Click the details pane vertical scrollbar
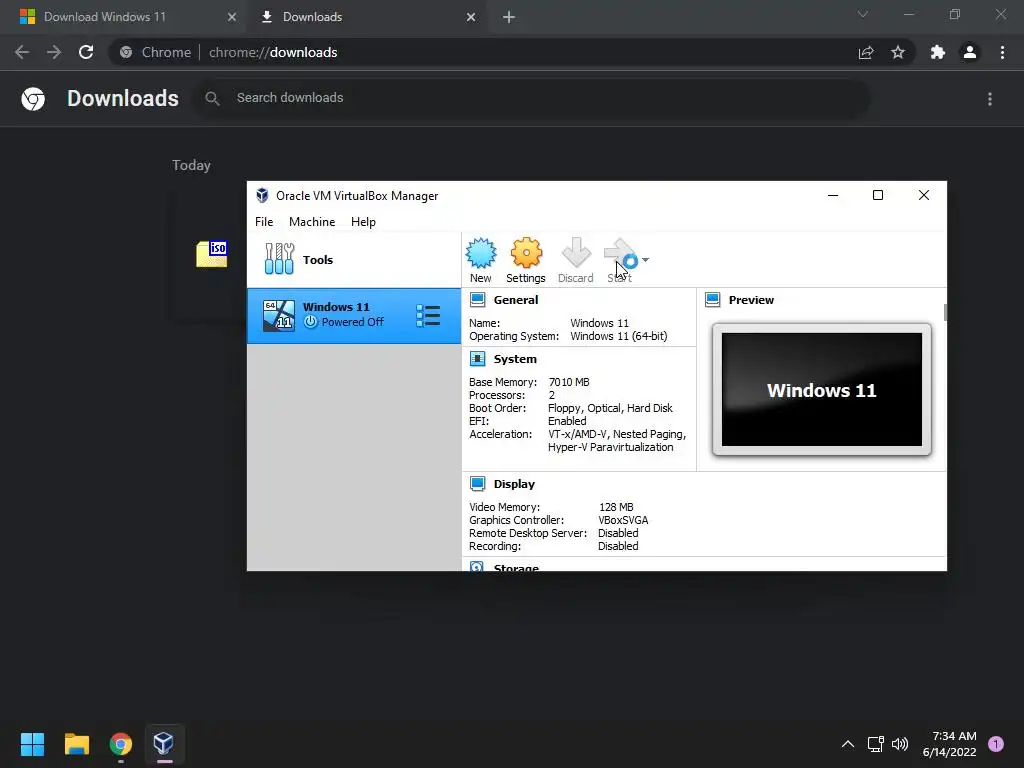The image size is (1024, 768). click(944, 312)
